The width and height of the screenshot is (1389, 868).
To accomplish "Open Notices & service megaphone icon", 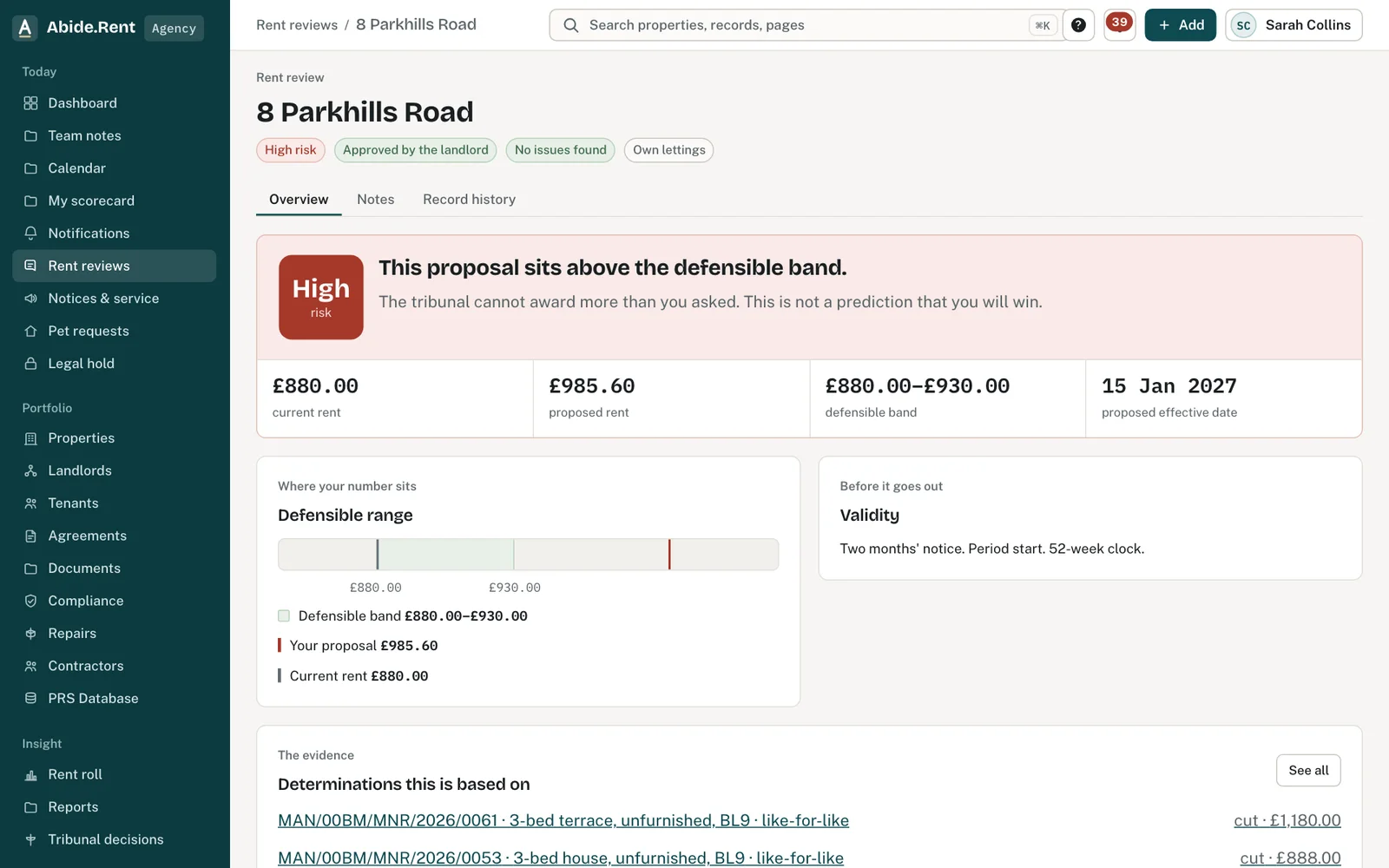I will (30, 299).
